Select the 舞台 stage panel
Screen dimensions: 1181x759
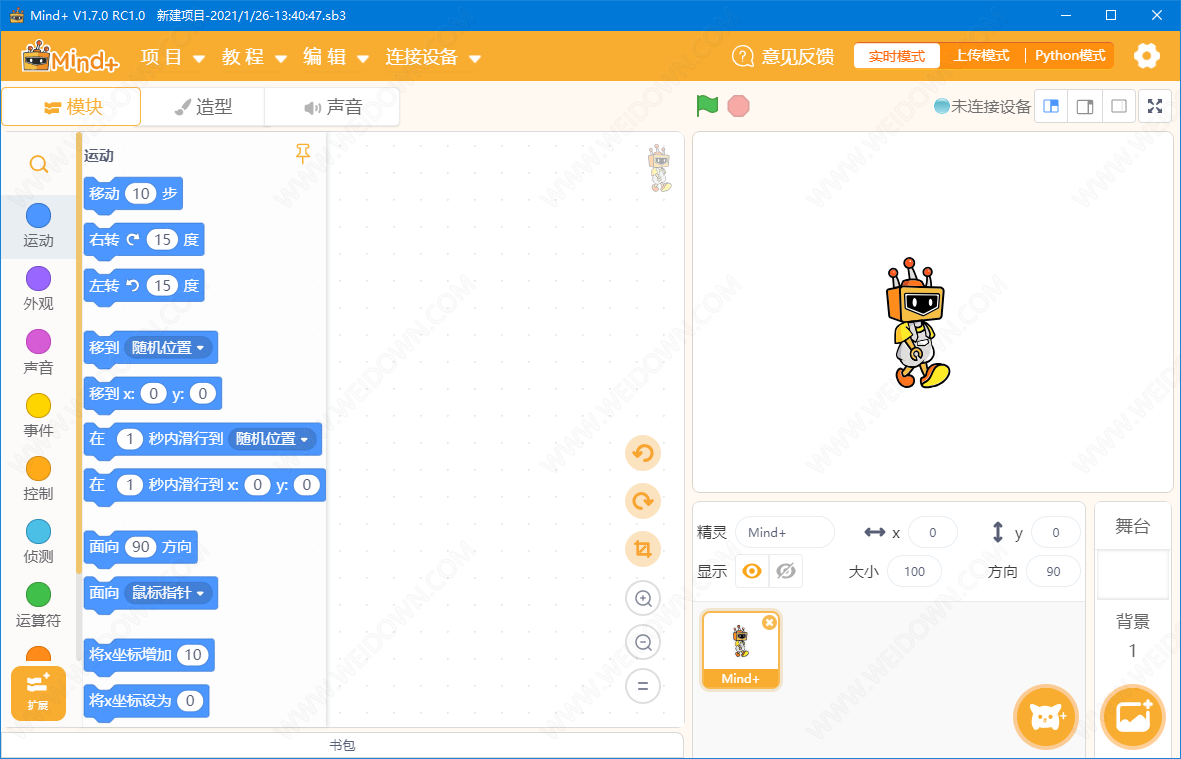pos(1132,526)
